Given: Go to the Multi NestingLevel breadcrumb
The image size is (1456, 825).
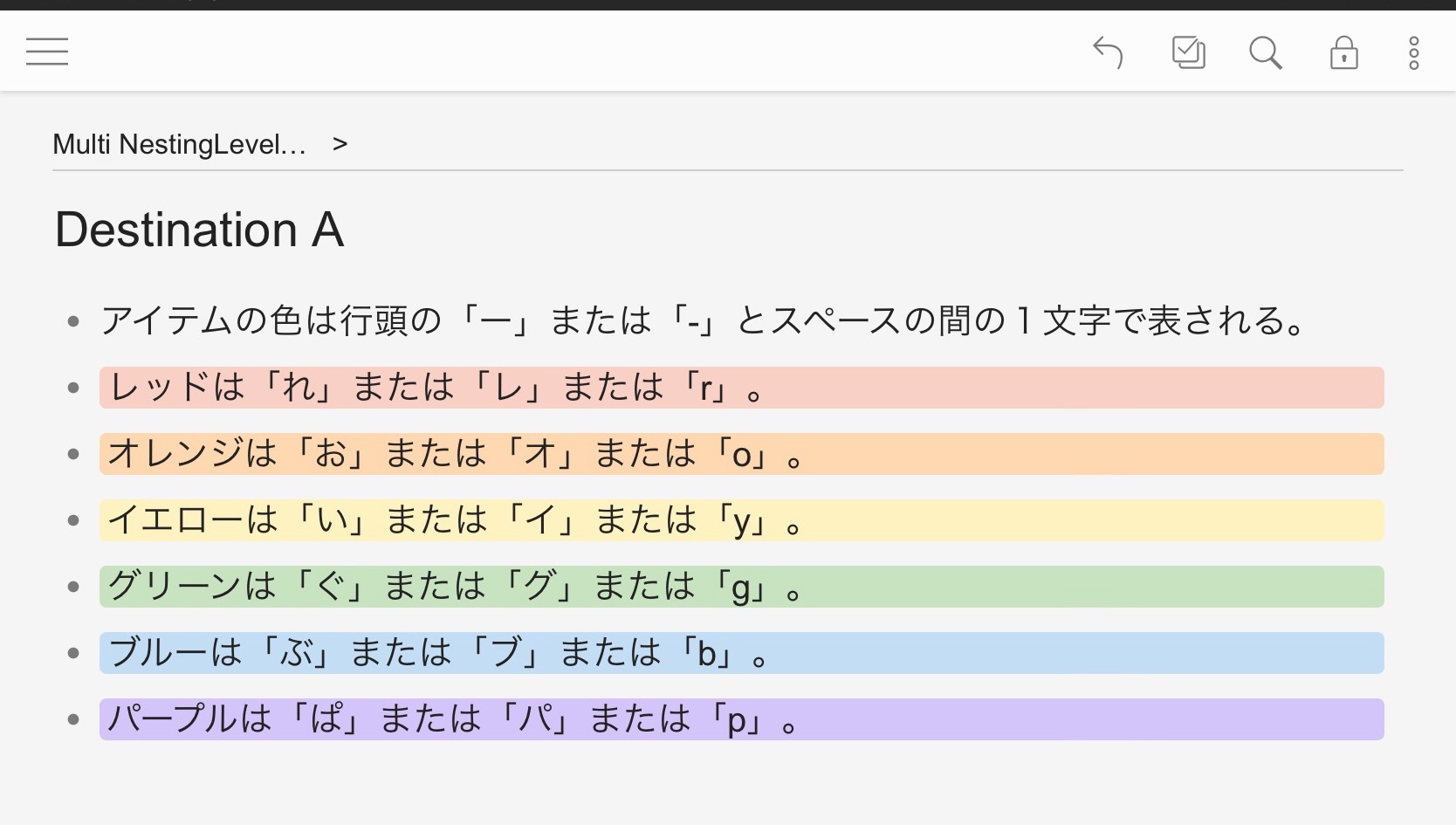Looking at the screenshot, I should (x=180, y=144).
